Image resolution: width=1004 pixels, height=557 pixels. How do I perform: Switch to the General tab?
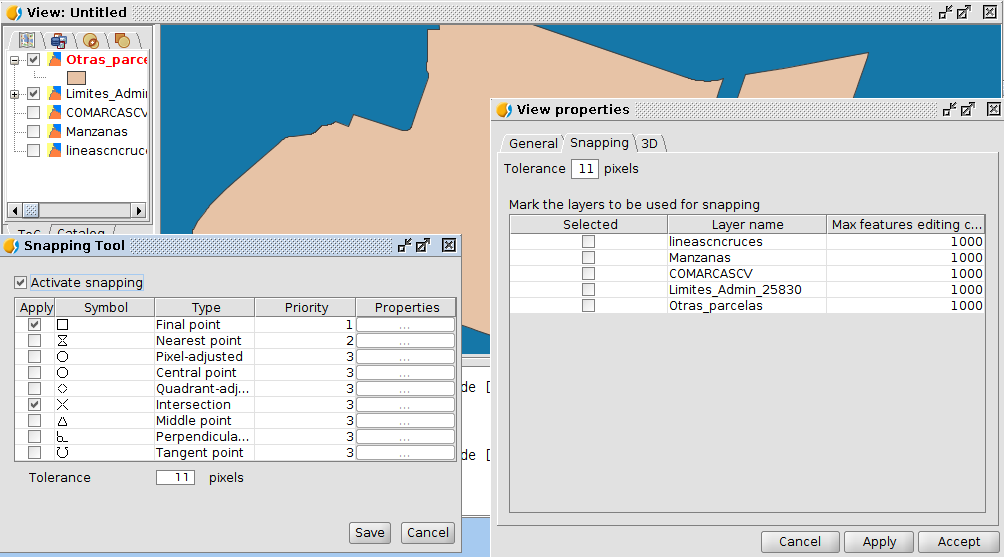point(533,143)
